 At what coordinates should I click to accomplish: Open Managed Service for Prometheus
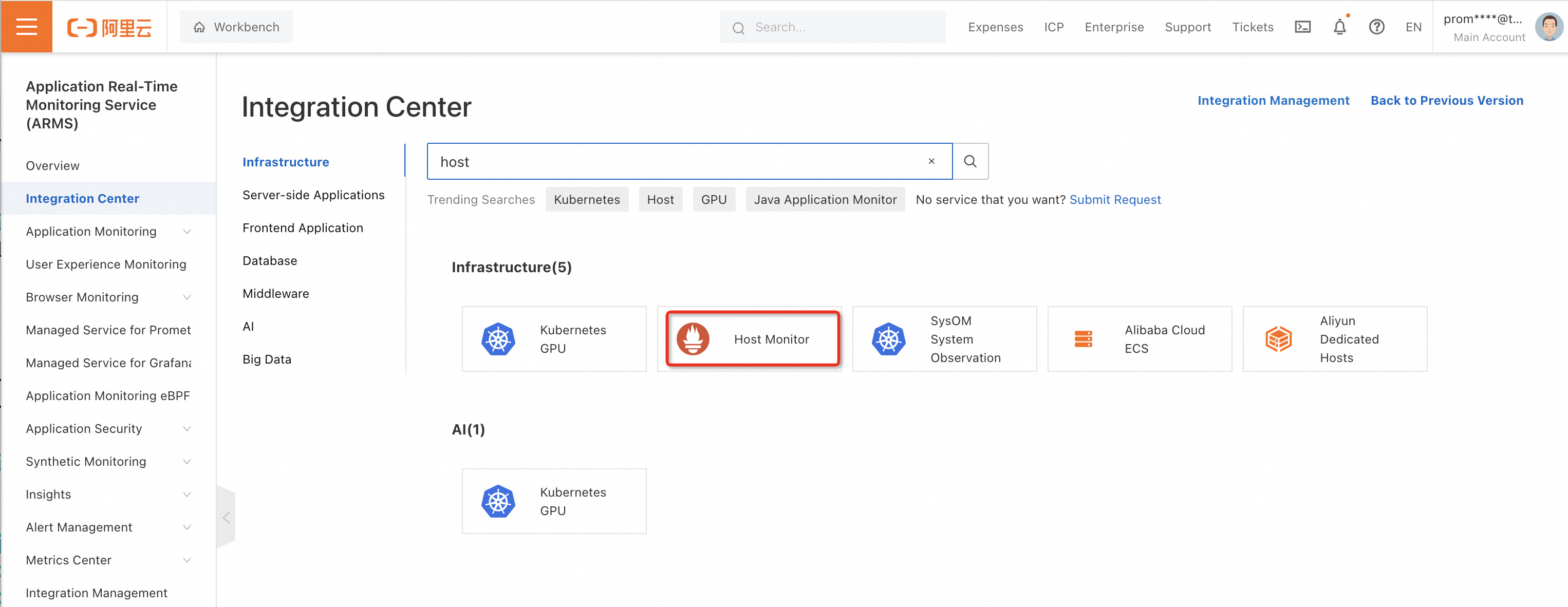(108, 330)
